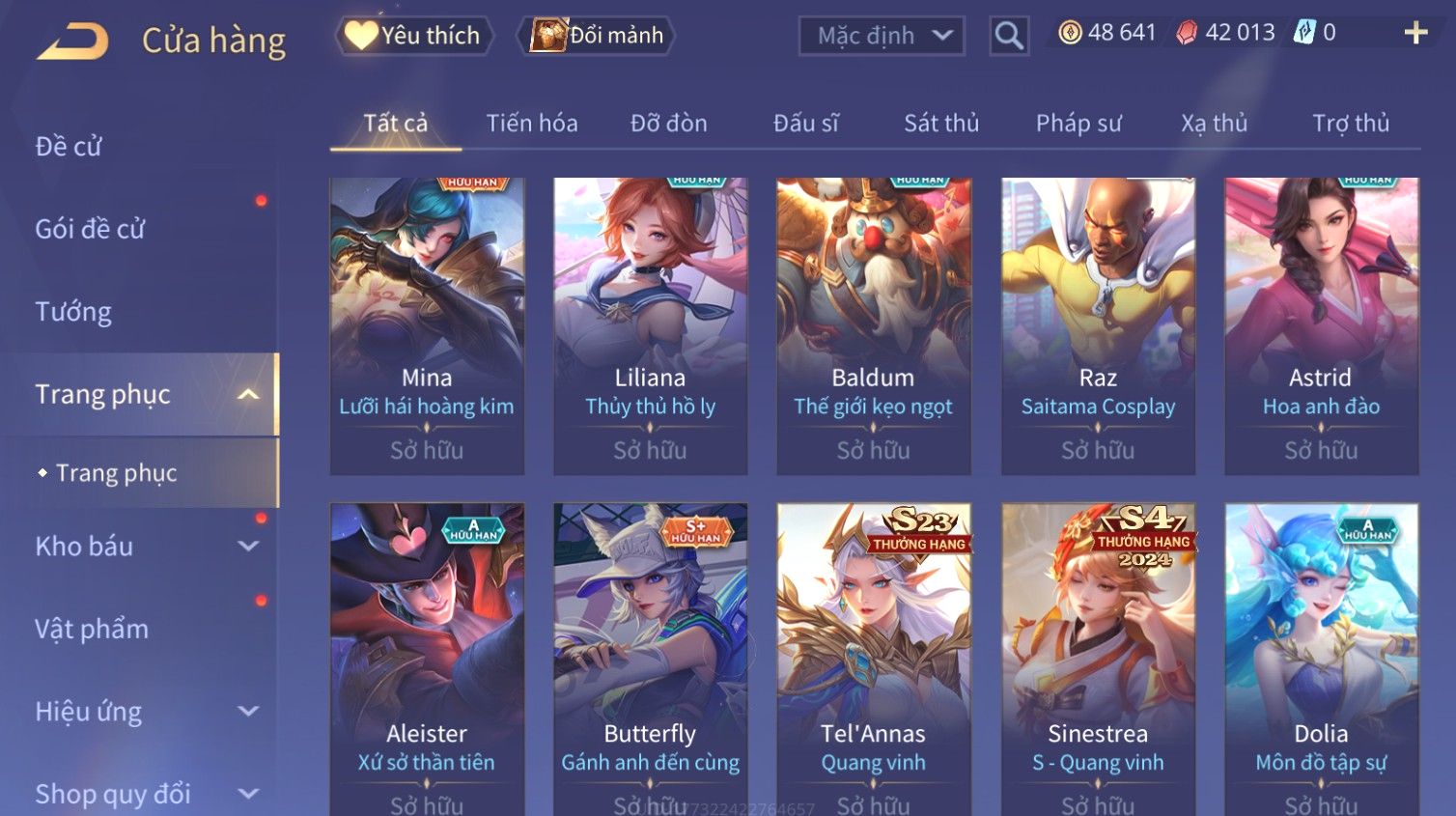Click the gold coin currency icon
The image size is (1456, 816).
pyautogui.click(x=1070, y=33)
